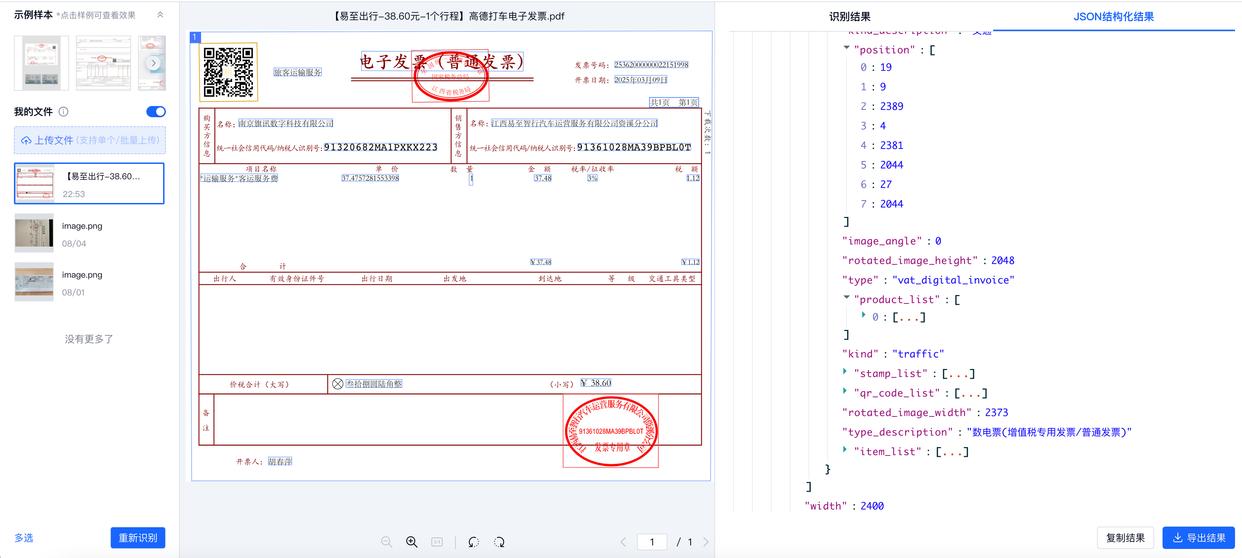Expand the "item_list" node
1242x558 pixels.
(847, 451)
